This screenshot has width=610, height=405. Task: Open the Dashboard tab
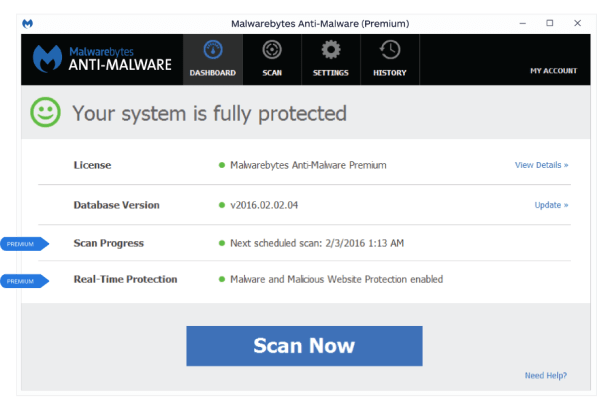(213, 60)
